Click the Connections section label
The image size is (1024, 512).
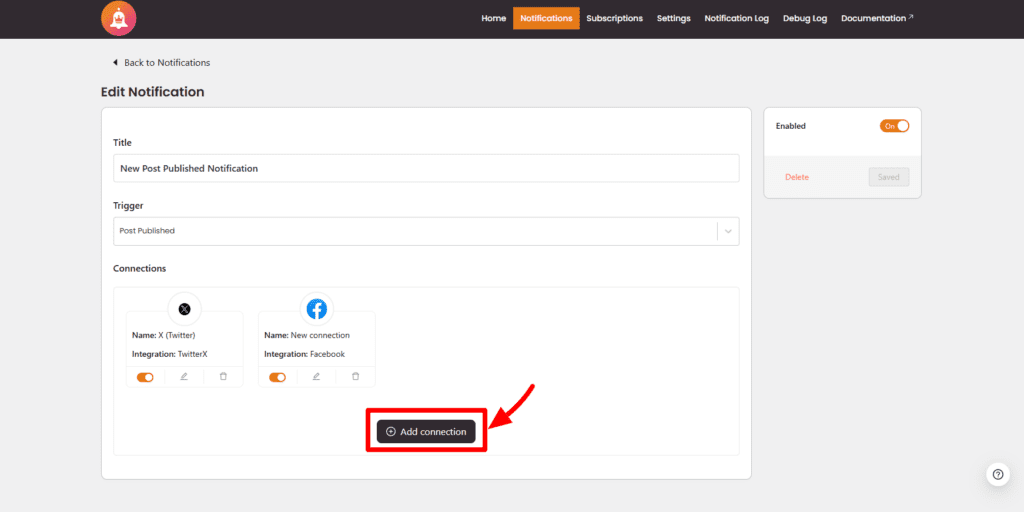point(140,268)
